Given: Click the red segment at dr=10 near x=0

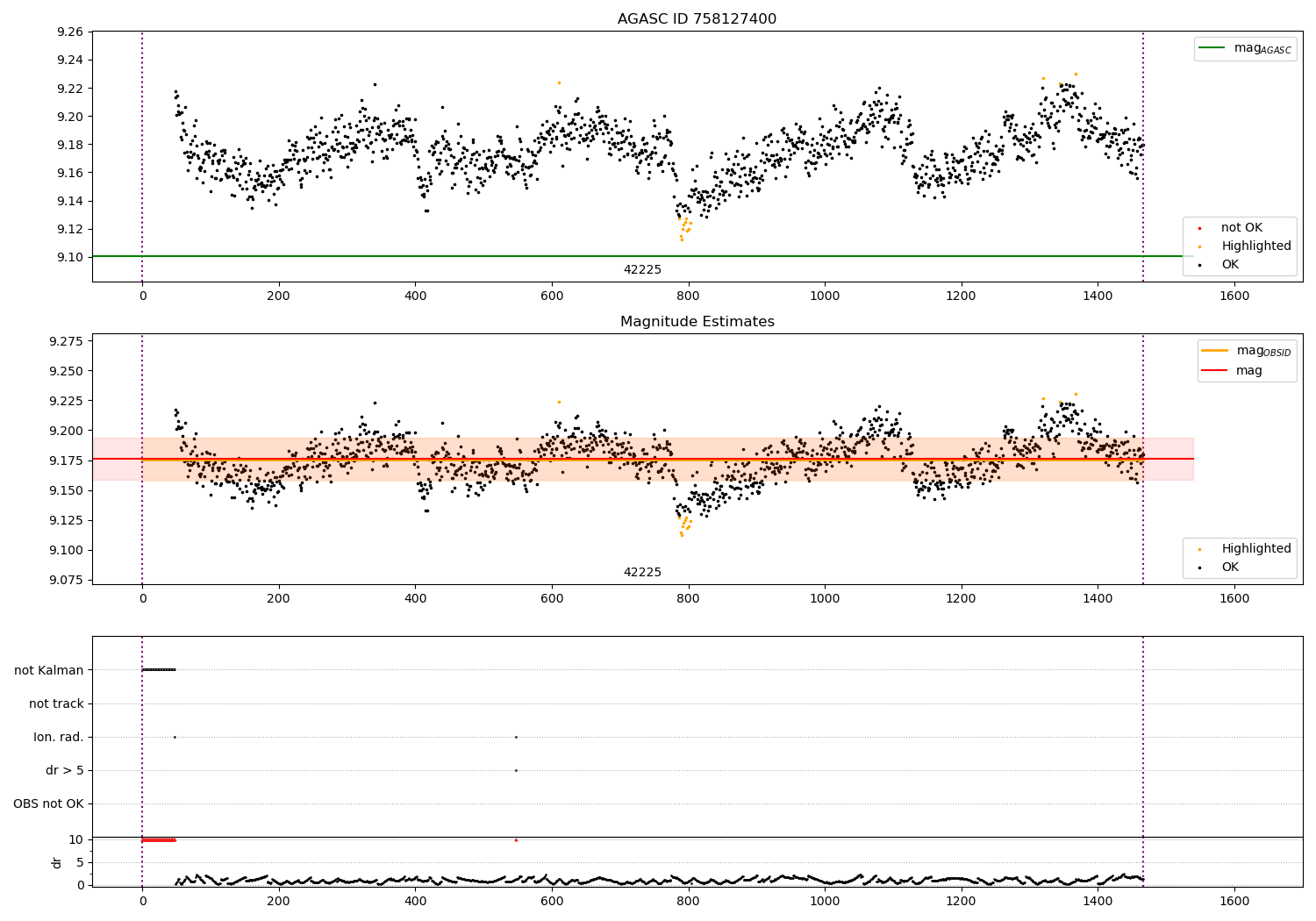Looking at the screenshot, I should 159,839.
